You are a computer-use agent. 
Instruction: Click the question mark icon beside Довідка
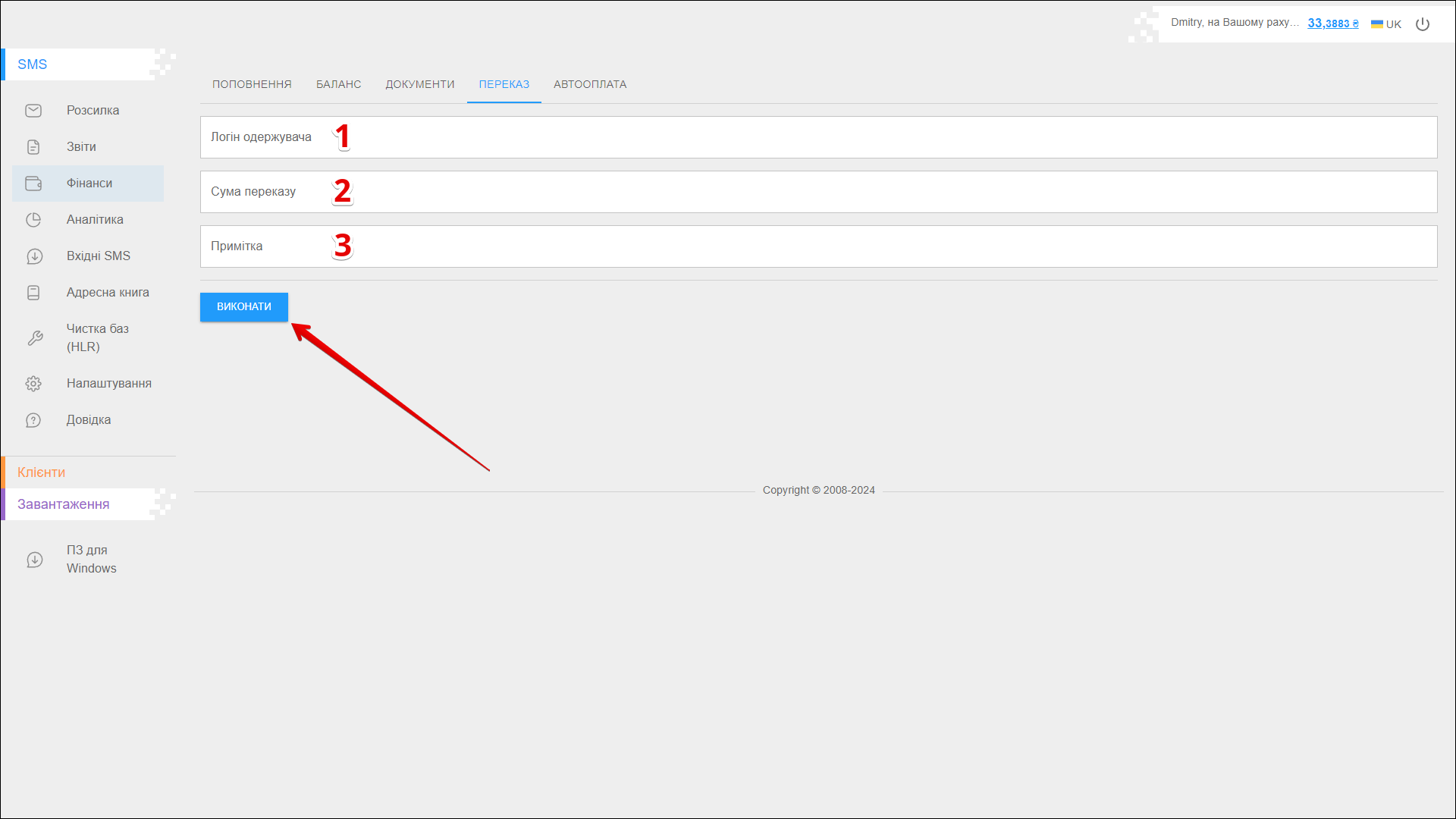tap(33, 420)
